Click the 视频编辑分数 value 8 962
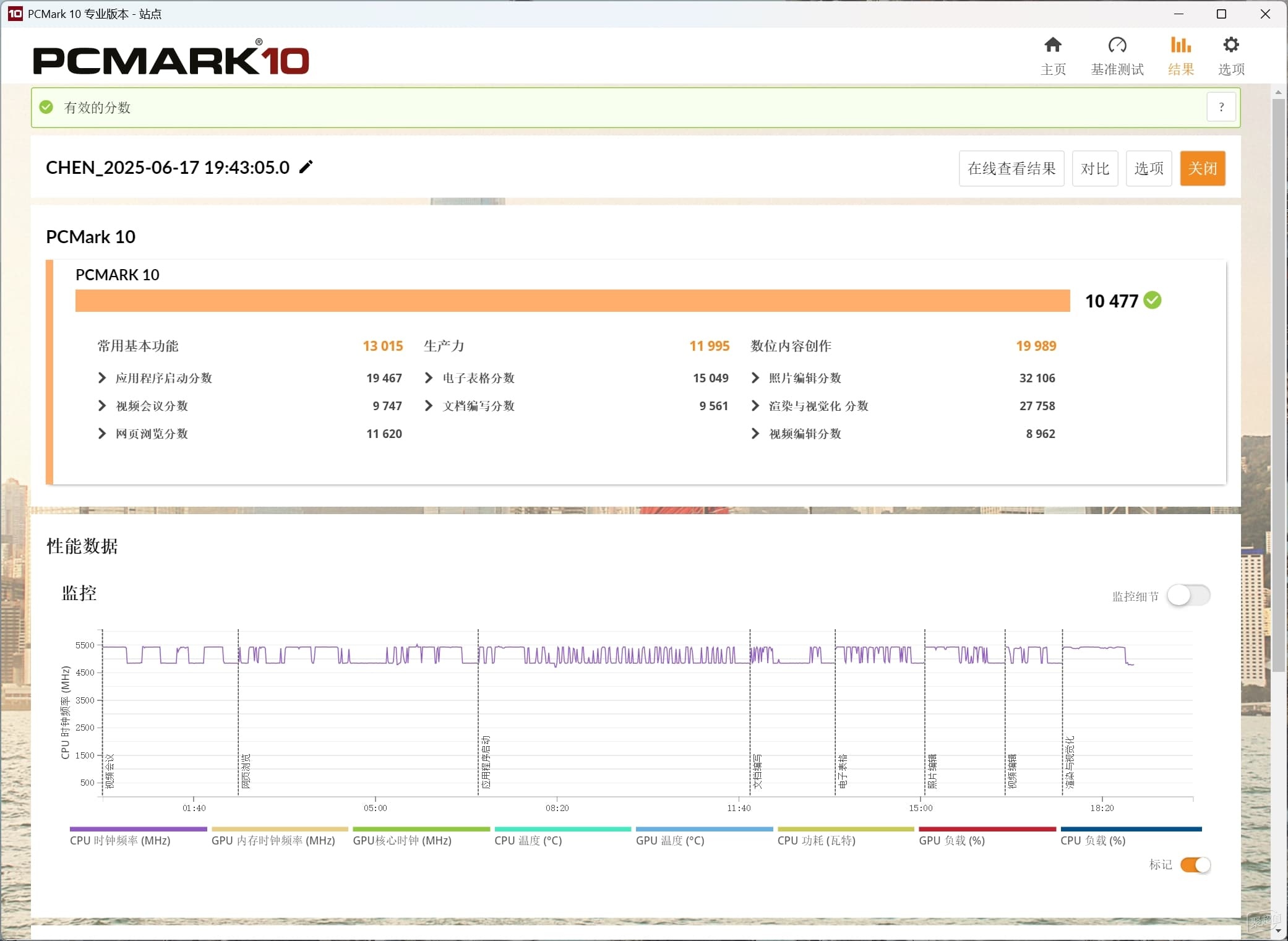The width and height of the screenshot is (1288, 941). (1041, 434)
